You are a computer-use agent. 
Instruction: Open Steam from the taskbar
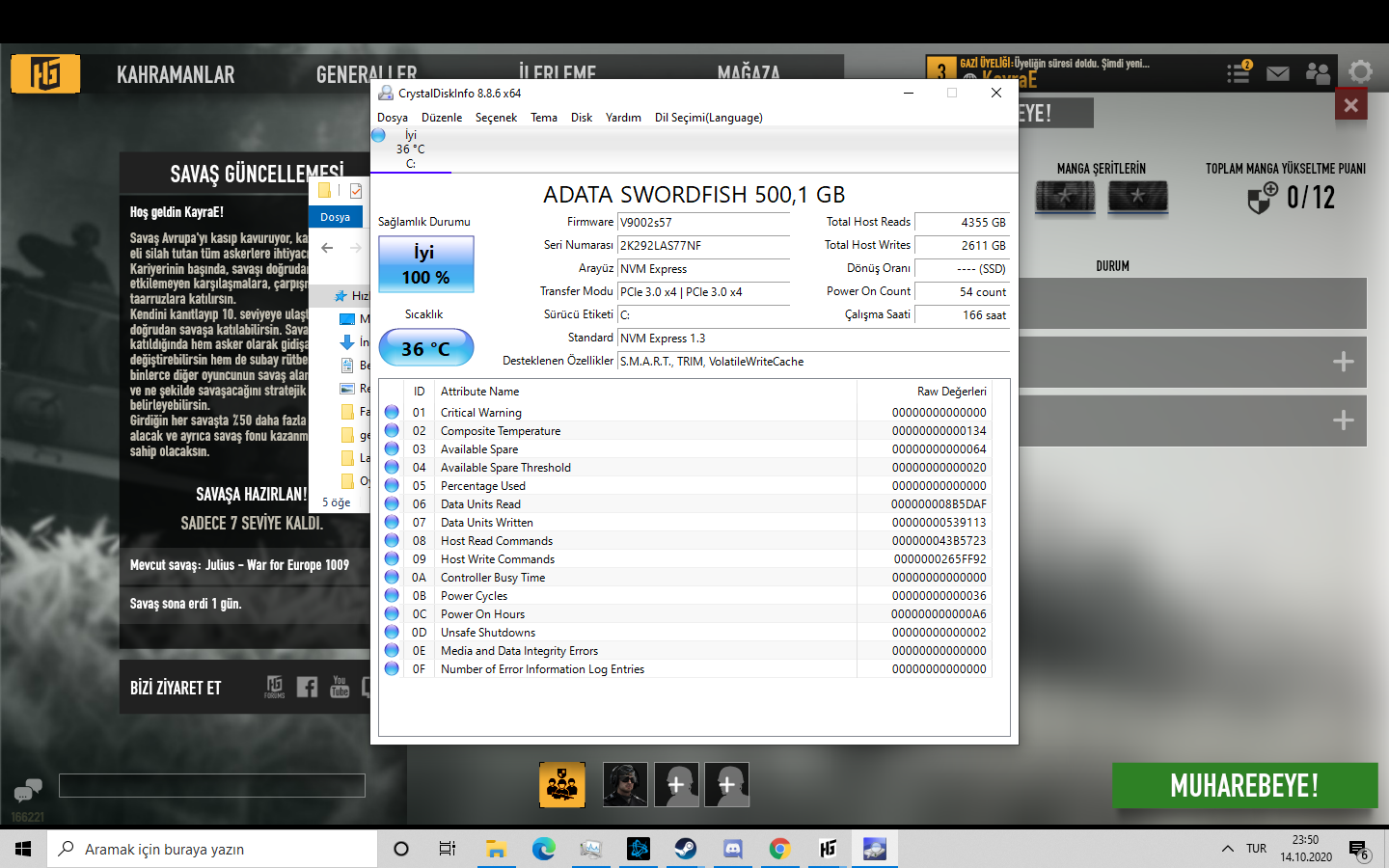click(685, 849)
